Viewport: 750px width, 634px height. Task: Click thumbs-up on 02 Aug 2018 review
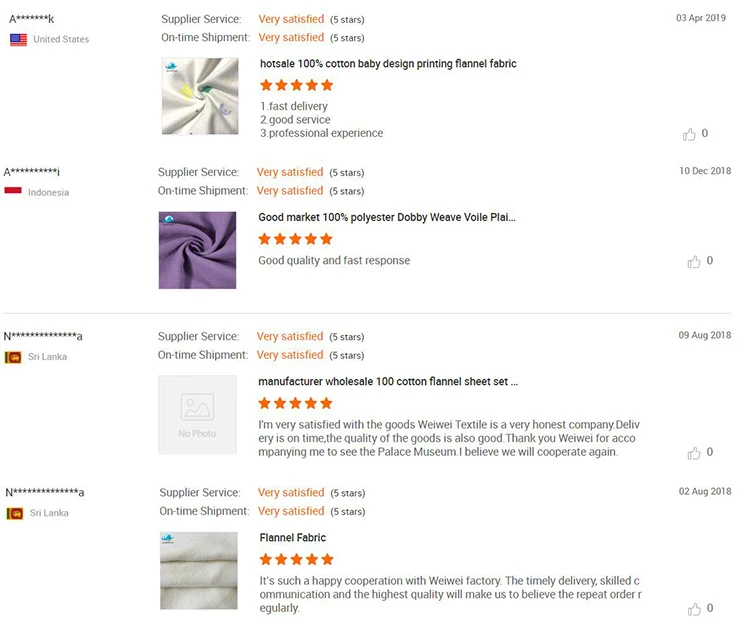(694, 609)
